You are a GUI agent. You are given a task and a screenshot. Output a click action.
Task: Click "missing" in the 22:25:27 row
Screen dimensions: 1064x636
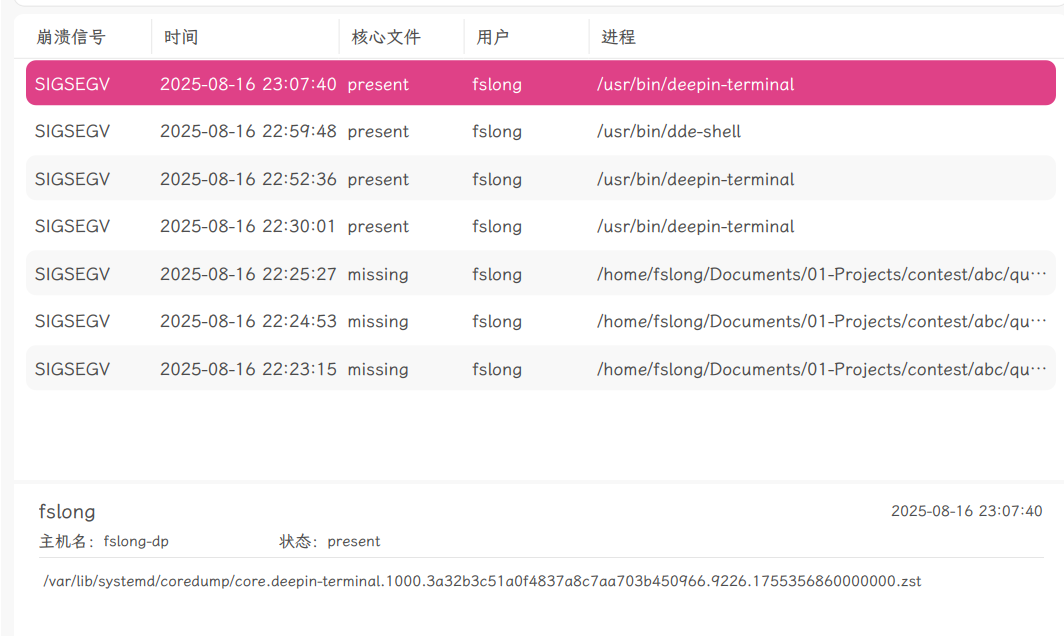[x=378, y=274]
